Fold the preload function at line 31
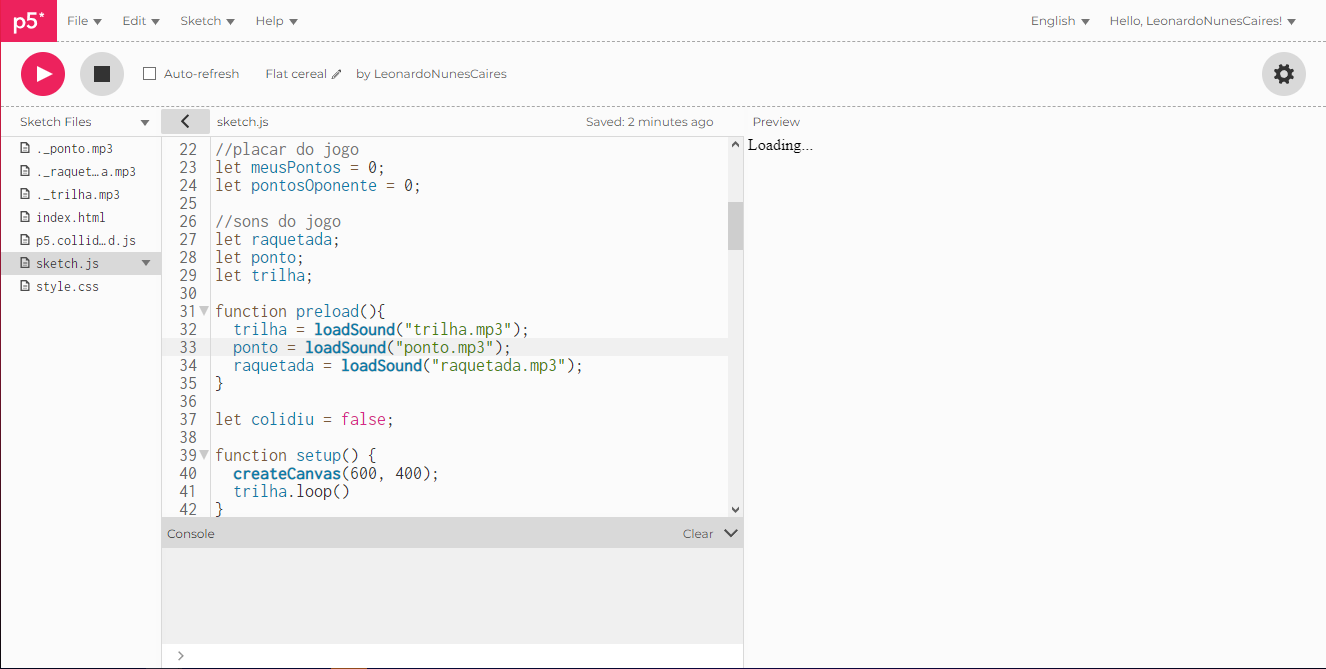Screen dimensions: 1326x669 [205, 311]
